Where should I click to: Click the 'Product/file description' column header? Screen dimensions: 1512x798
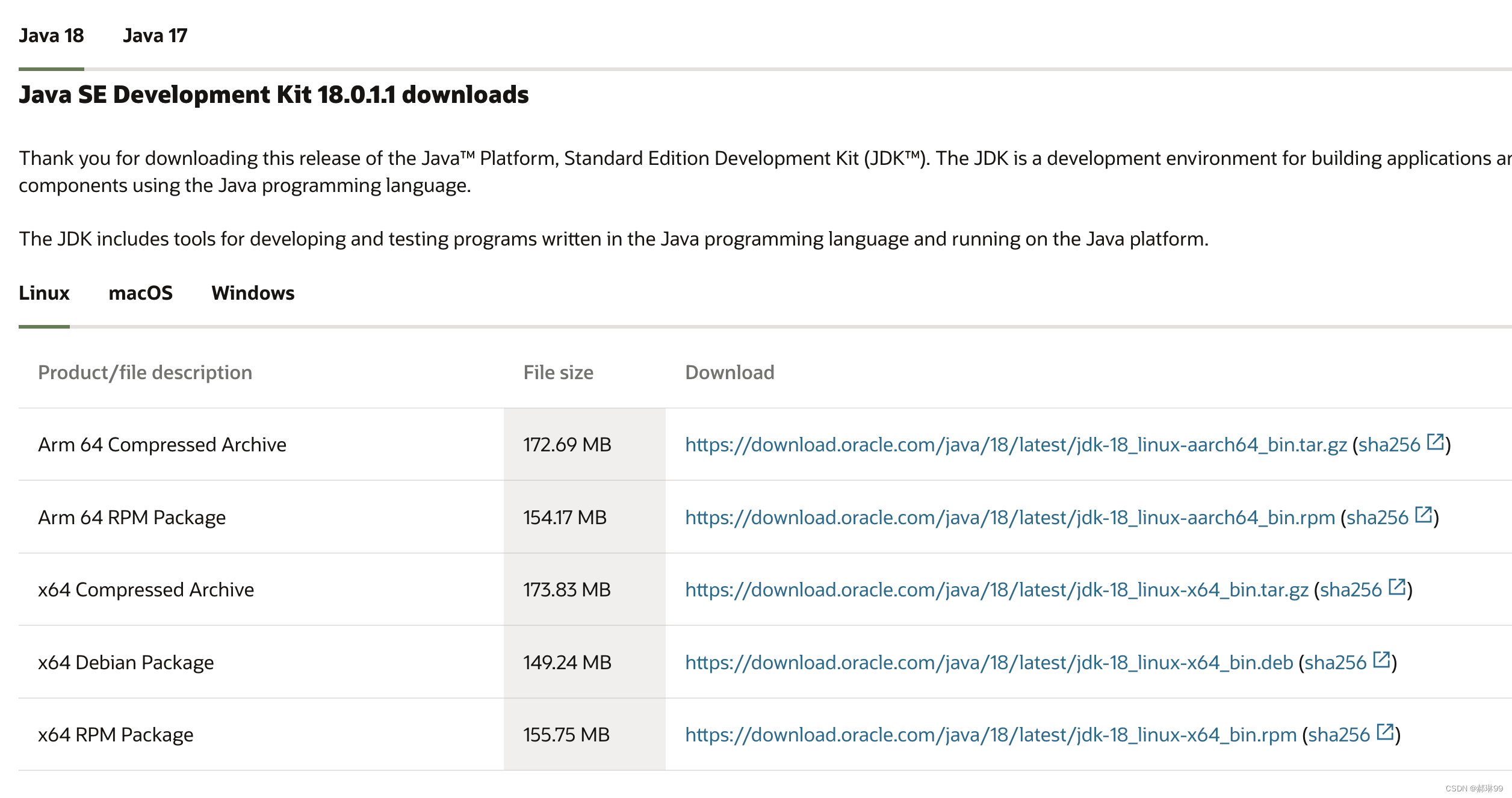[x=145, y=373]
